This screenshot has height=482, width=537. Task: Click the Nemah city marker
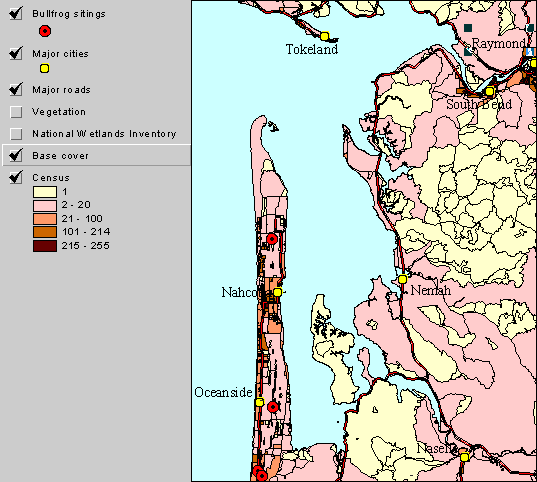tap(403, 279)
